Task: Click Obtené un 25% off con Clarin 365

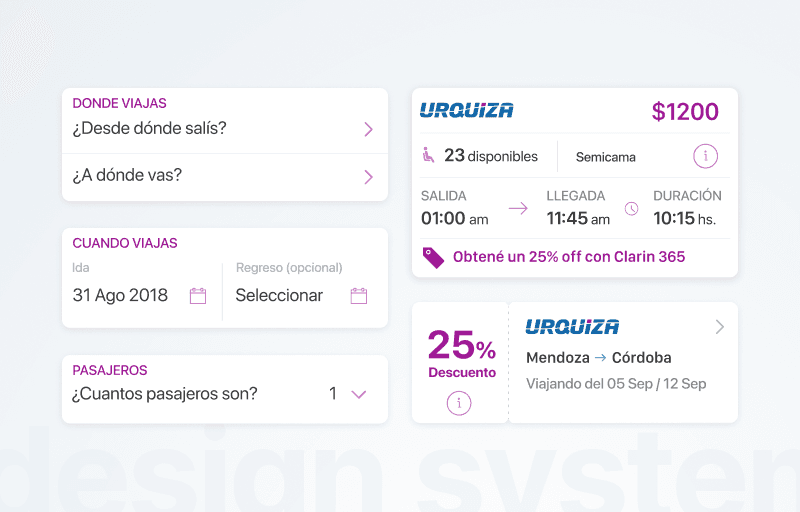Action: coord(569,257)
